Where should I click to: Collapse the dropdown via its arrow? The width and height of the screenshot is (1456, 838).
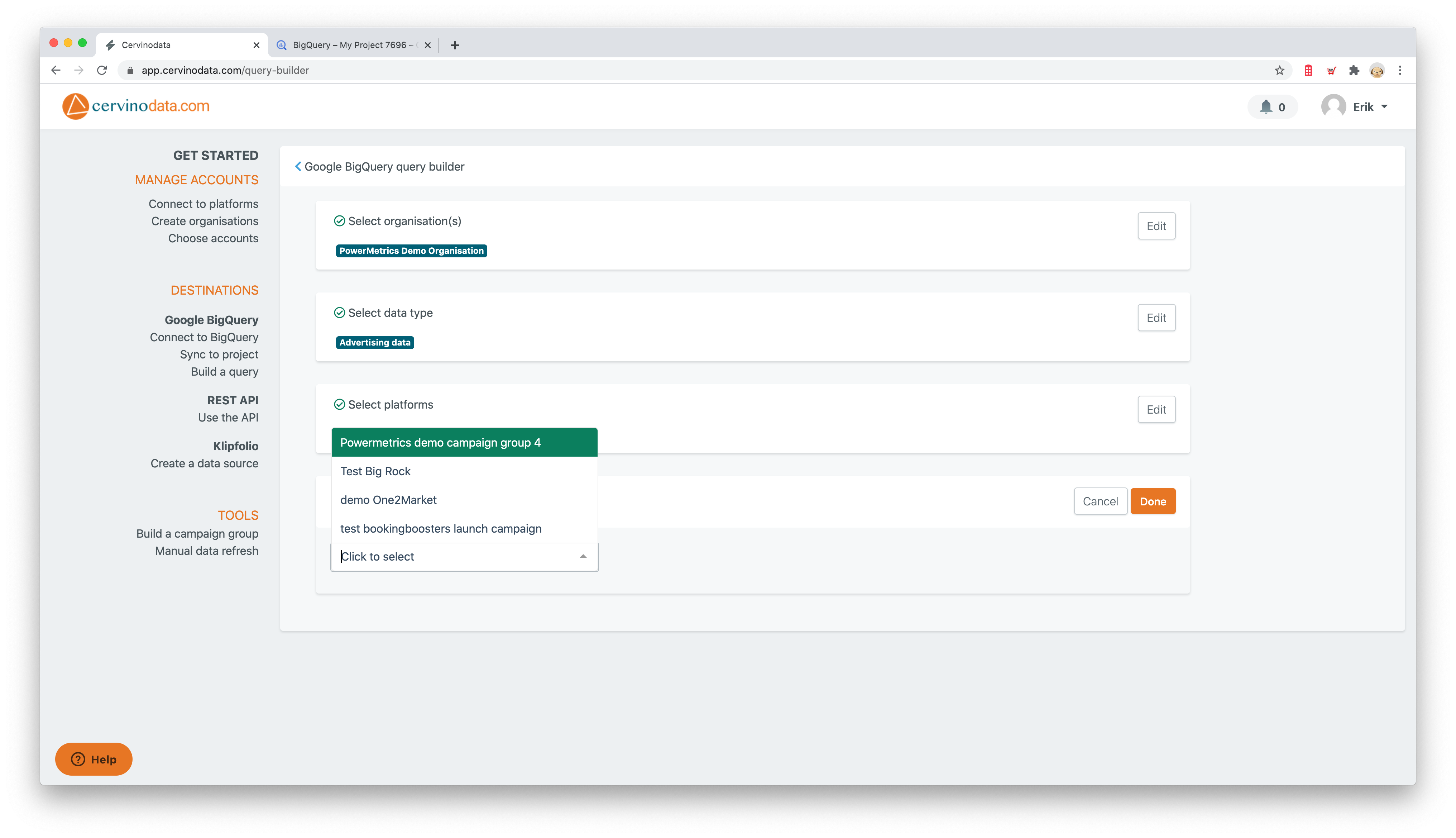click(x=583, y=557)
